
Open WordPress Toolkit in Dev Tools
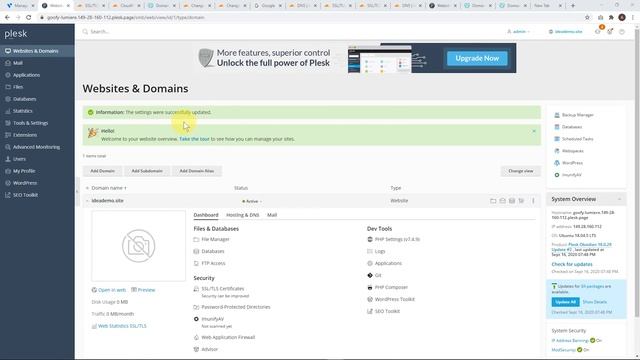click(395, 299)
